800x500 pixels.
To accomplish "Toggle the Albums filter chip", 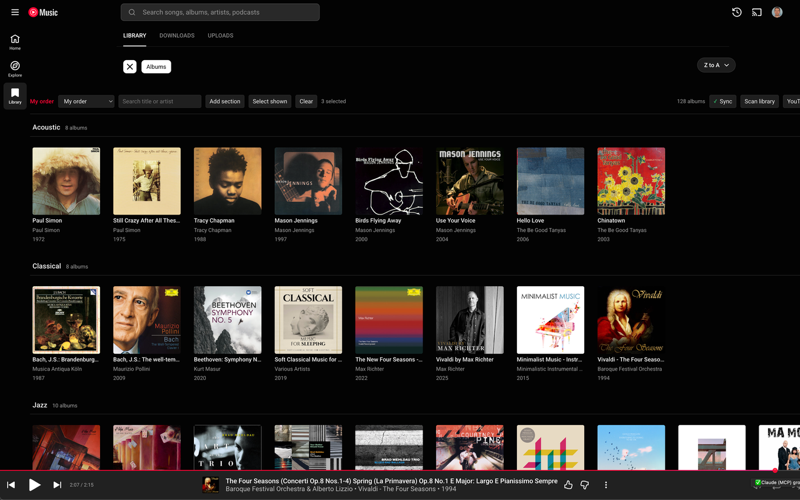I will [x=156, y=67].
